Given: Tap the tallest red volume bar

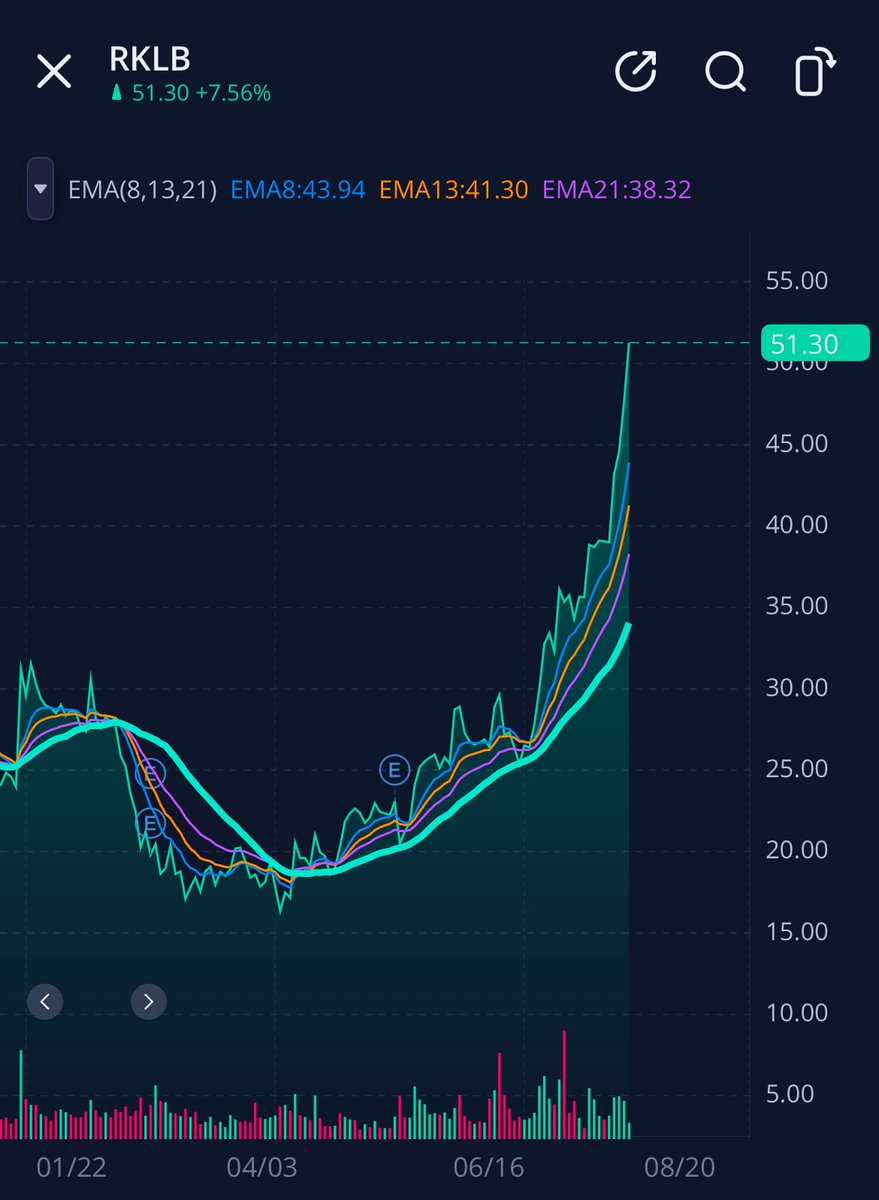Looking at the screenshot, I should coord(564,1084).
